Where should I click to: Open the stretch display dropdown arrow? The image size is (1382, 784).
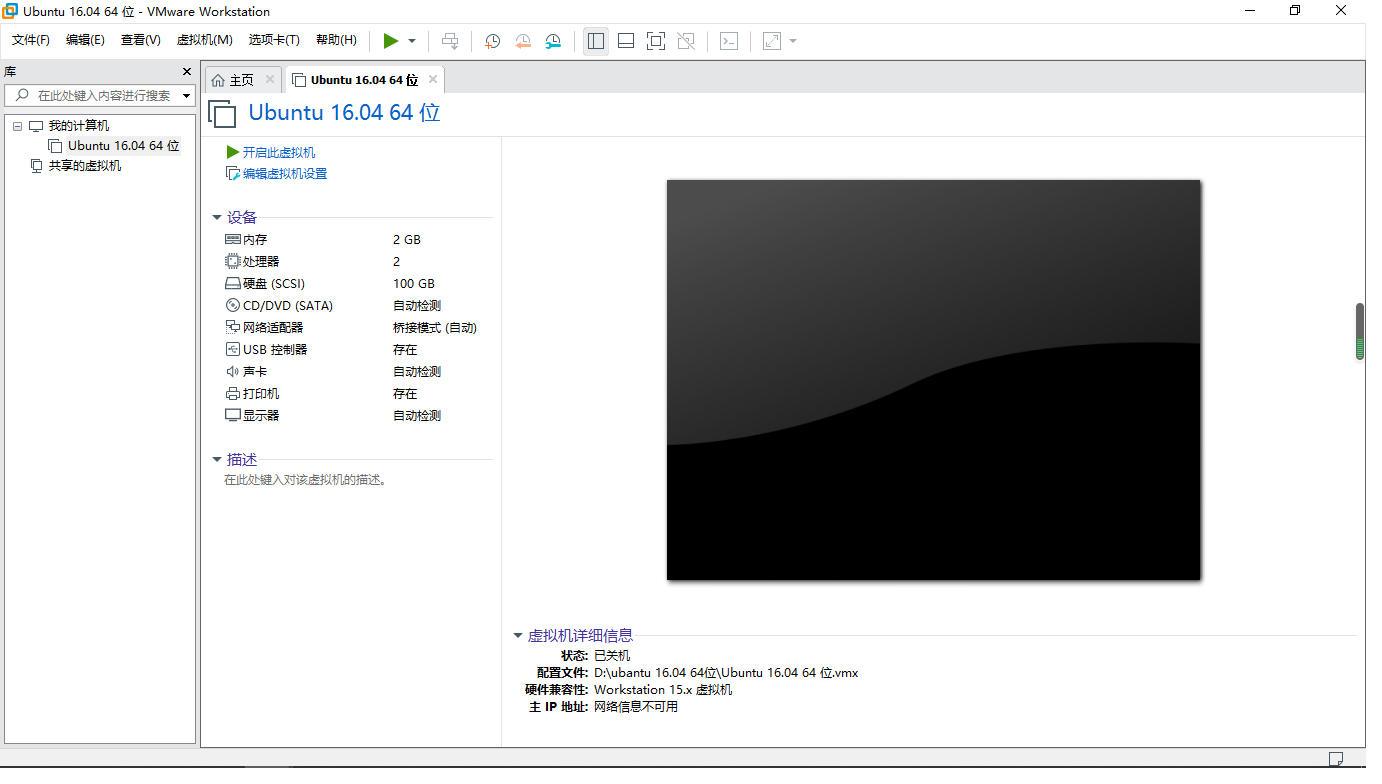793,41
